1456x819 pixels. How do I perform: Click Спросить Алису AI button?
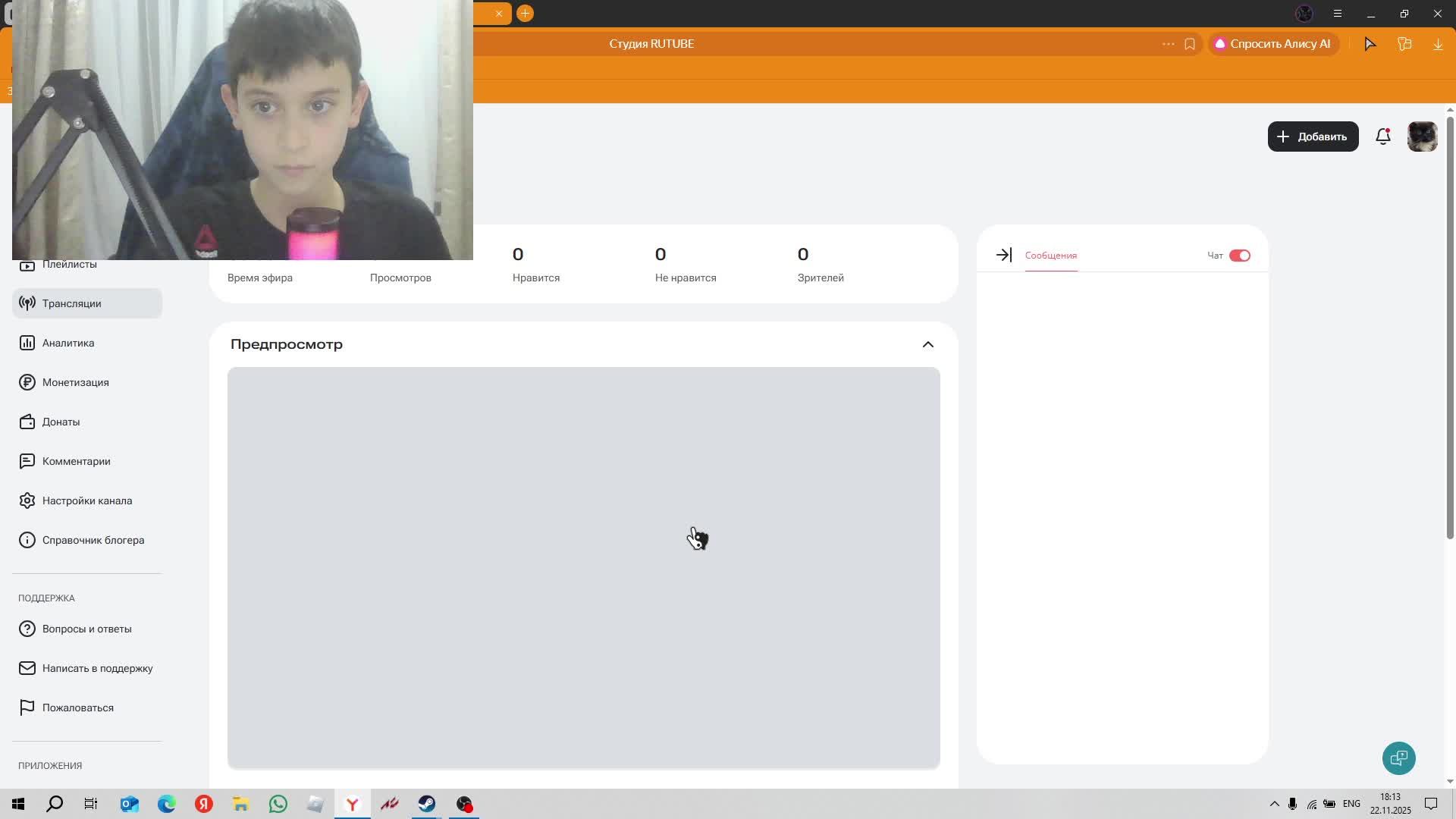(1273, 44)
